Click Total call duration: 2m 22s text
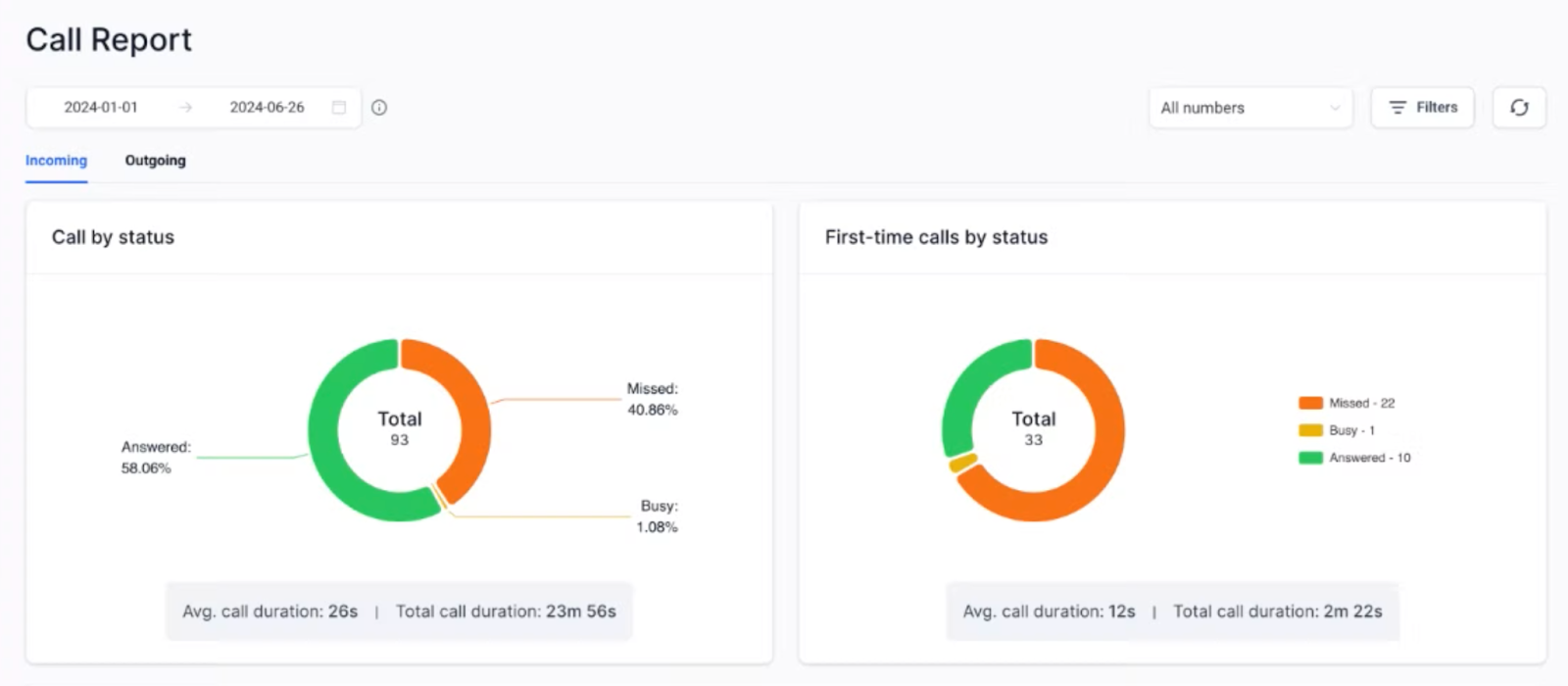This screenshot has height=686, width=1568. tap(1278, 612)
